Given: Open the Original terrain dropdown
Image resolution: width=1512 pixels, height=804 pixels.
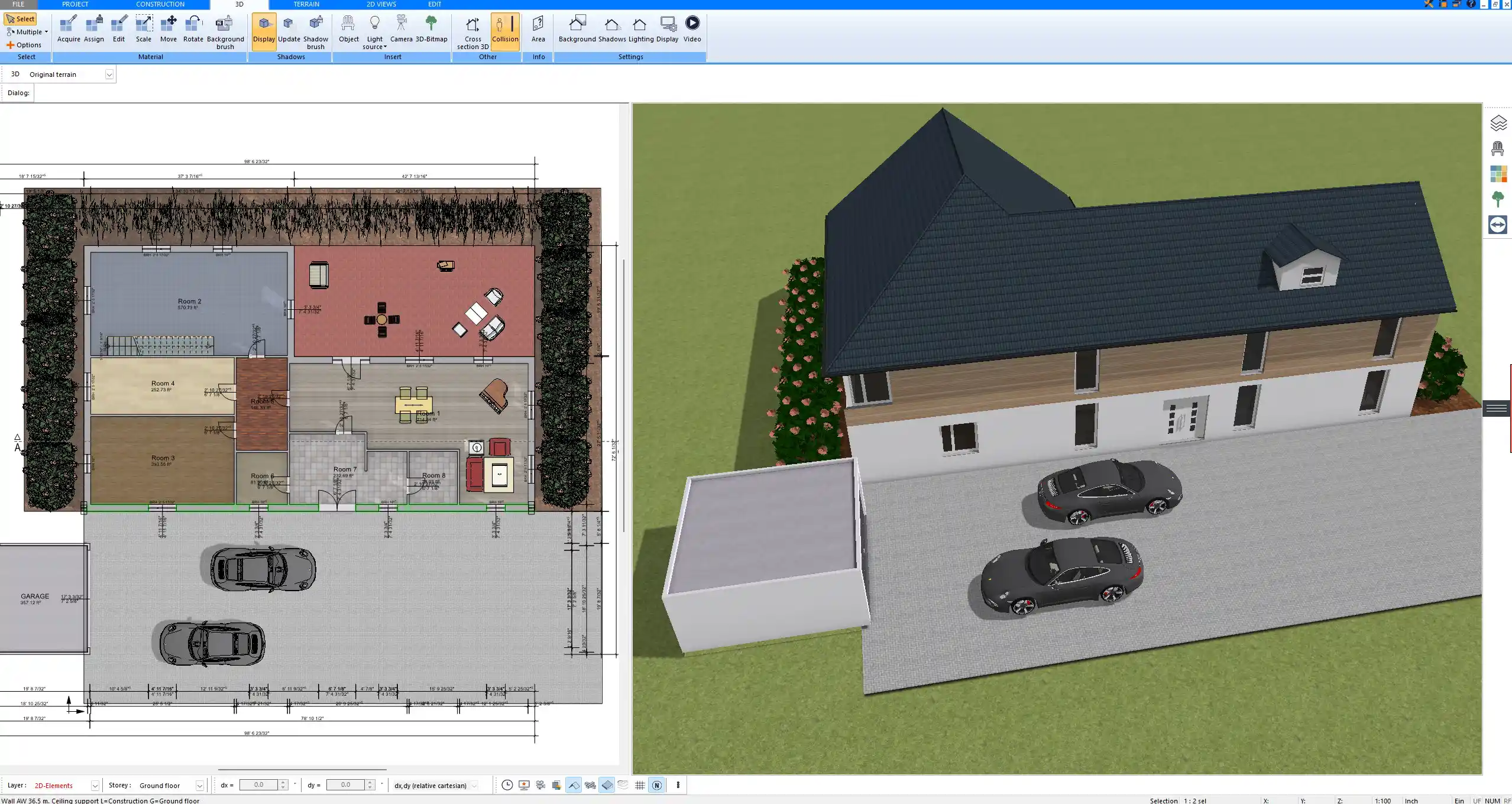Looking at the screenshot, I should point(111,74).
